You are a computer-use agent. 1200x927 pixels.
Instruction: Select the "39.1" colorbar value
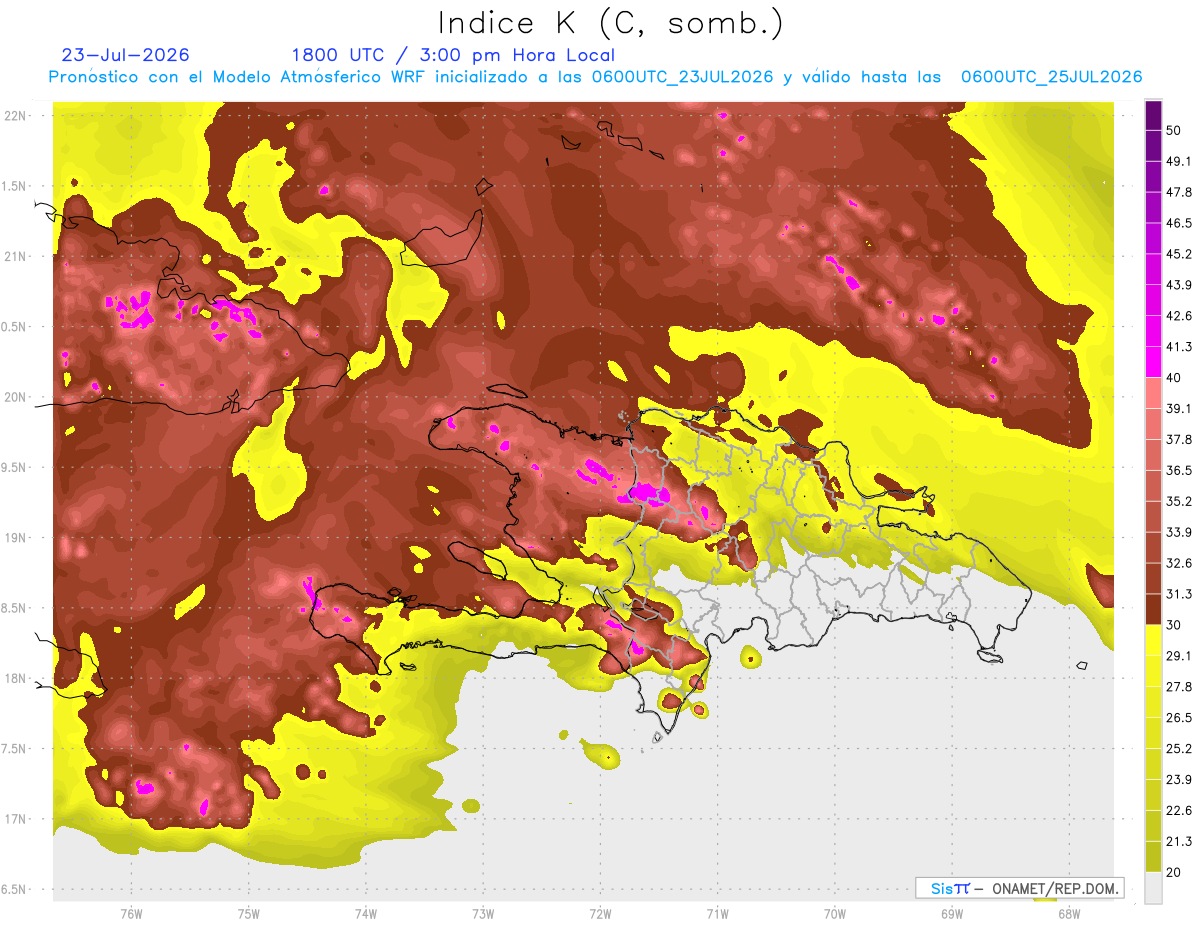[1179, 409]
